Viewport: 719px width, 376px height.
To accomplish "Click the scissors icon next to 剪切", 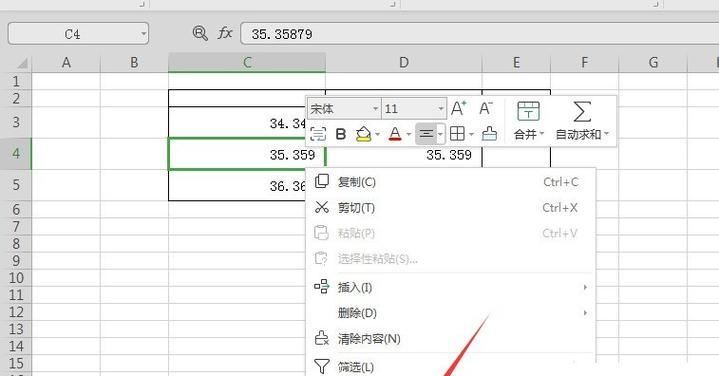I will pyautogui.click(x=321, y=207).
